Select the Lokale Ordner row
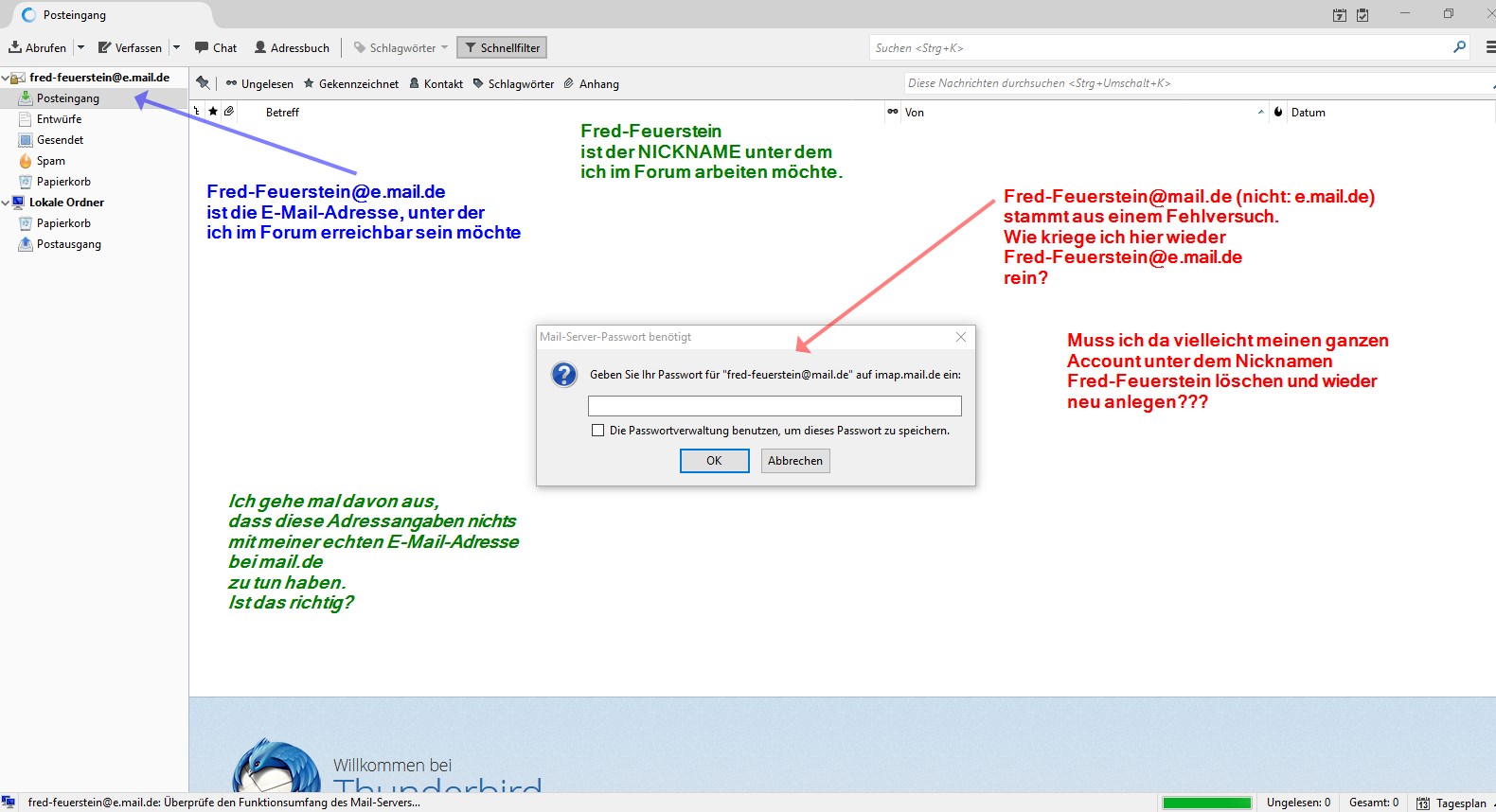Viewport: 1496px width, 812px height. tap(95, 203)
